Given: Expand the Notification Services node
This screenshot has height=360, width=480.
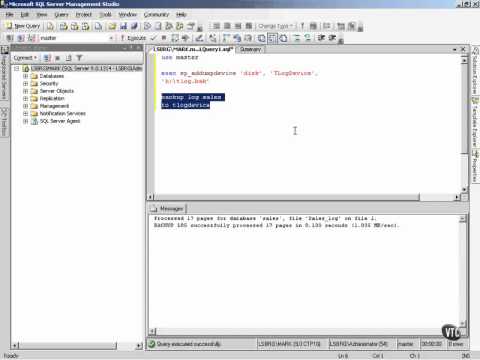Looking at the screenshot, I should [25, 114].
